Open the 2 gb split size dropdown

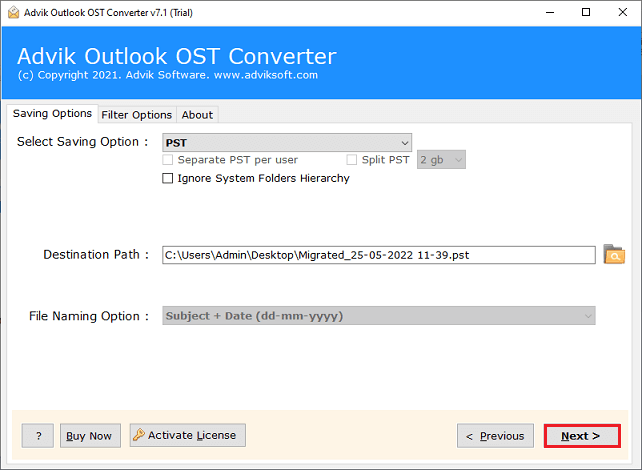441,160
